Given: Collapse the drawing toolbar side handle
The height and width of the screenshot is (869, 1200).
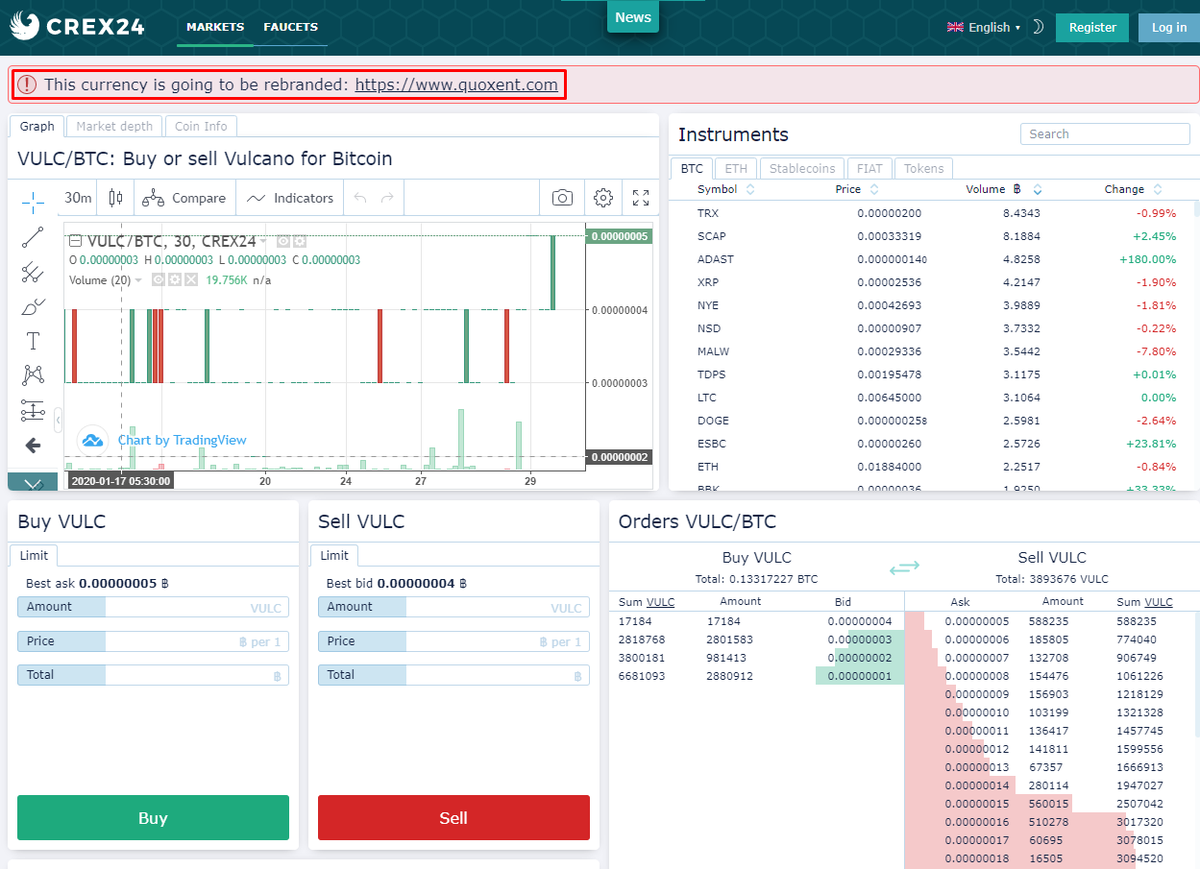Looking at the screenshot, I should click(58, 418).
